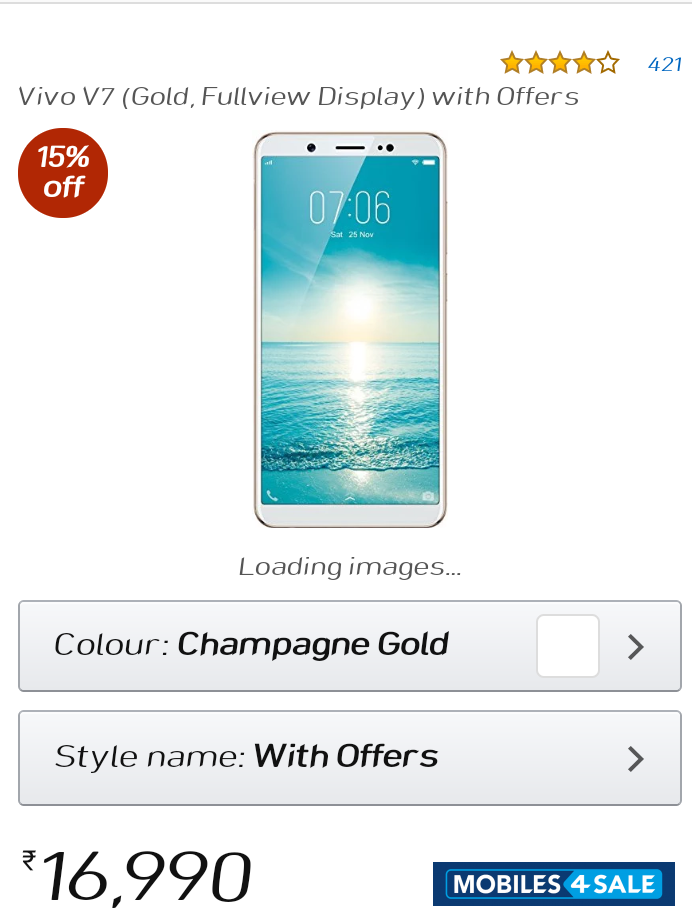Viewport: 692px width, 921px height.
Task: Expand style options with the chevron arrow
Action: point(636,758)
